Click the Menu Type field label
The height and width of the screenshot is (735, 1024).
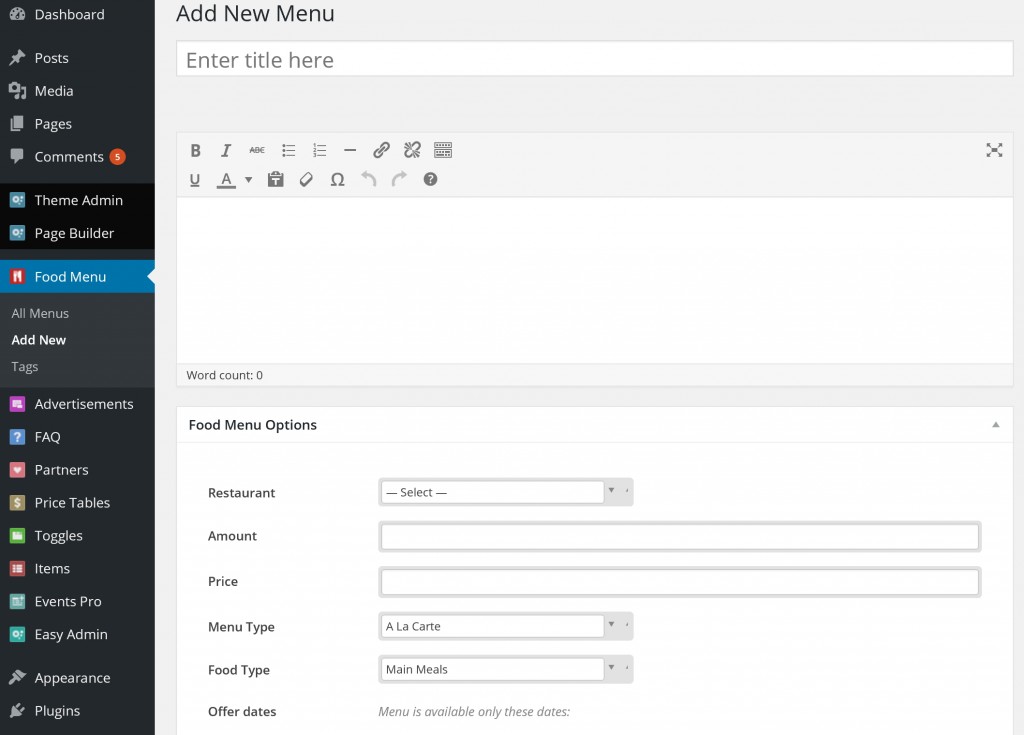[241, 627]
